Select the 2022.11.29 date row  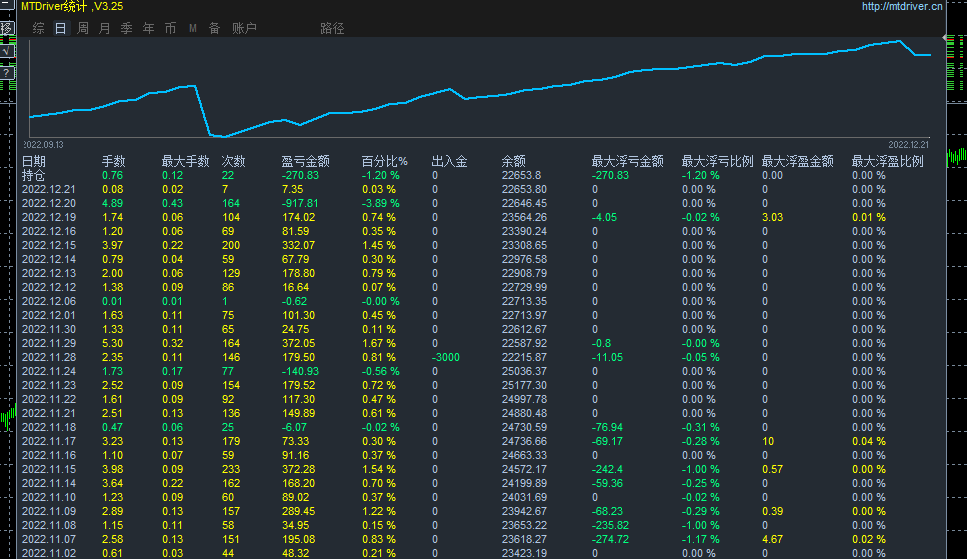(49, 344)
